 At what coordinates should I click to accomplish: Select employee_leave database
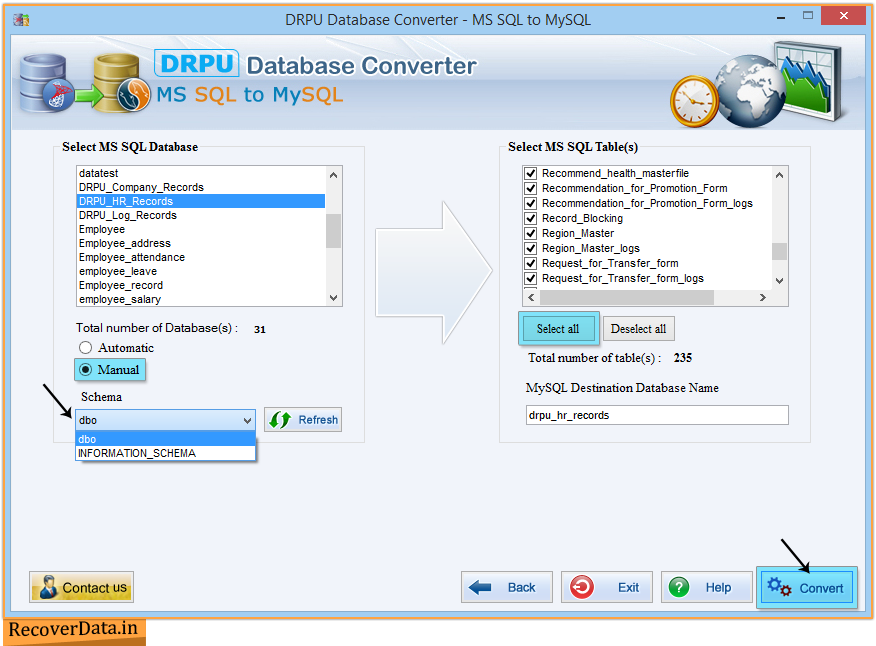(x=201, y=271)
